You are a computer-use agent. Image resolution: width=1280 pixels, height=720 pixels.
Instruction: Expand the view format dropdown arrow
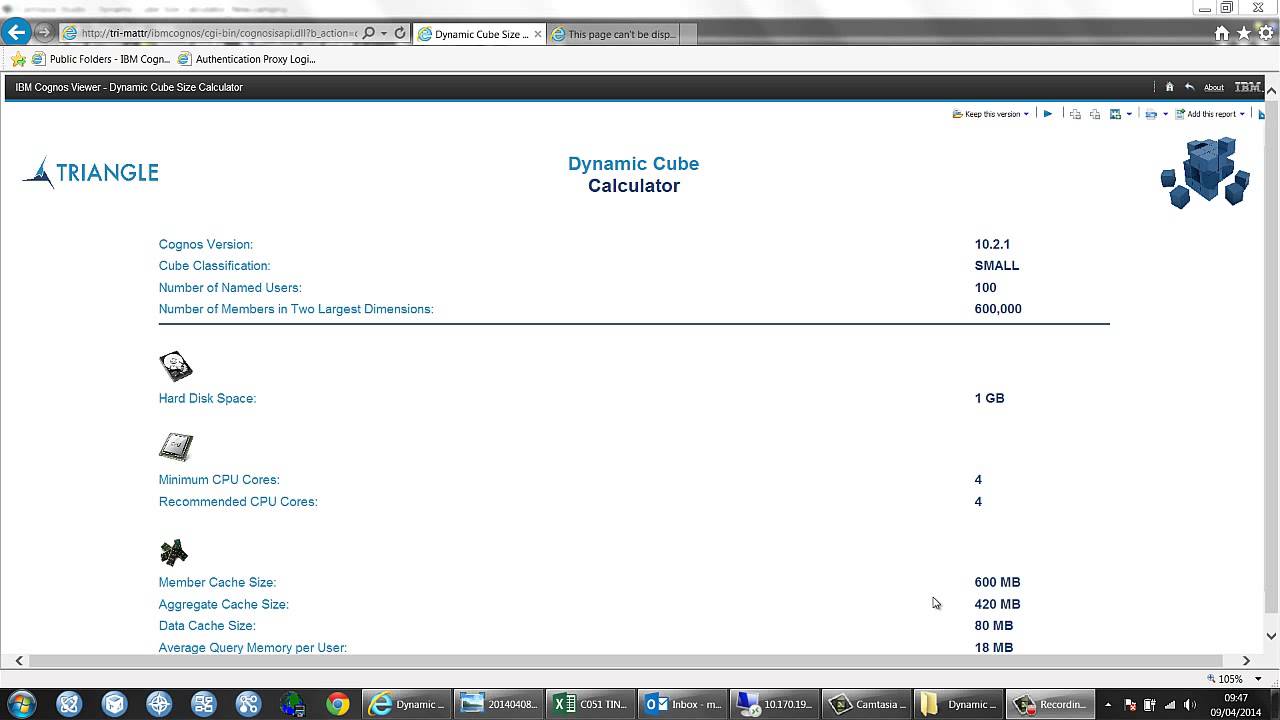click(1165, 114)
